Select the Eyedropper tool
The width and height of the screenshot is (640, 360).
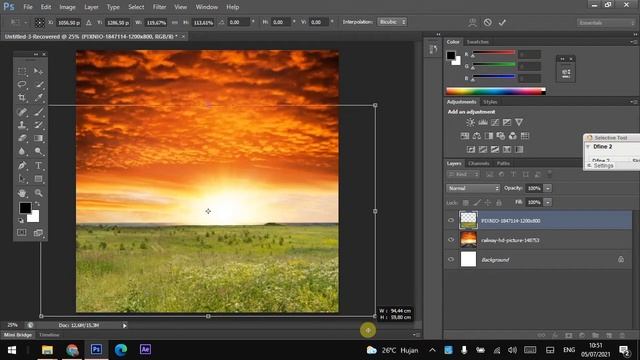coord(38,98)
